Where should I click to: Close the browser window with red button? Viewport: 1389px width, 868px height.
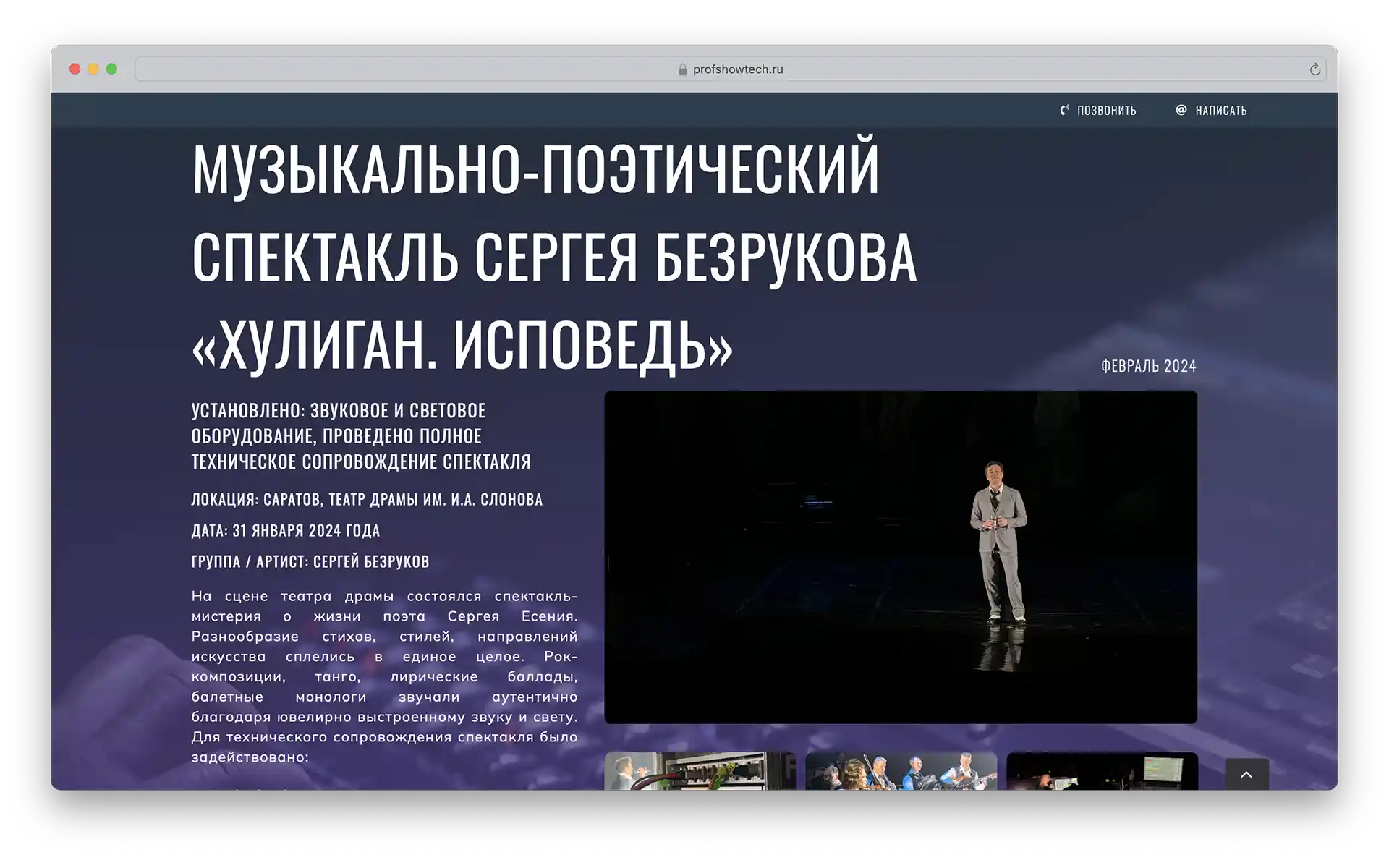pyautogui.click(x=75, y=69)
